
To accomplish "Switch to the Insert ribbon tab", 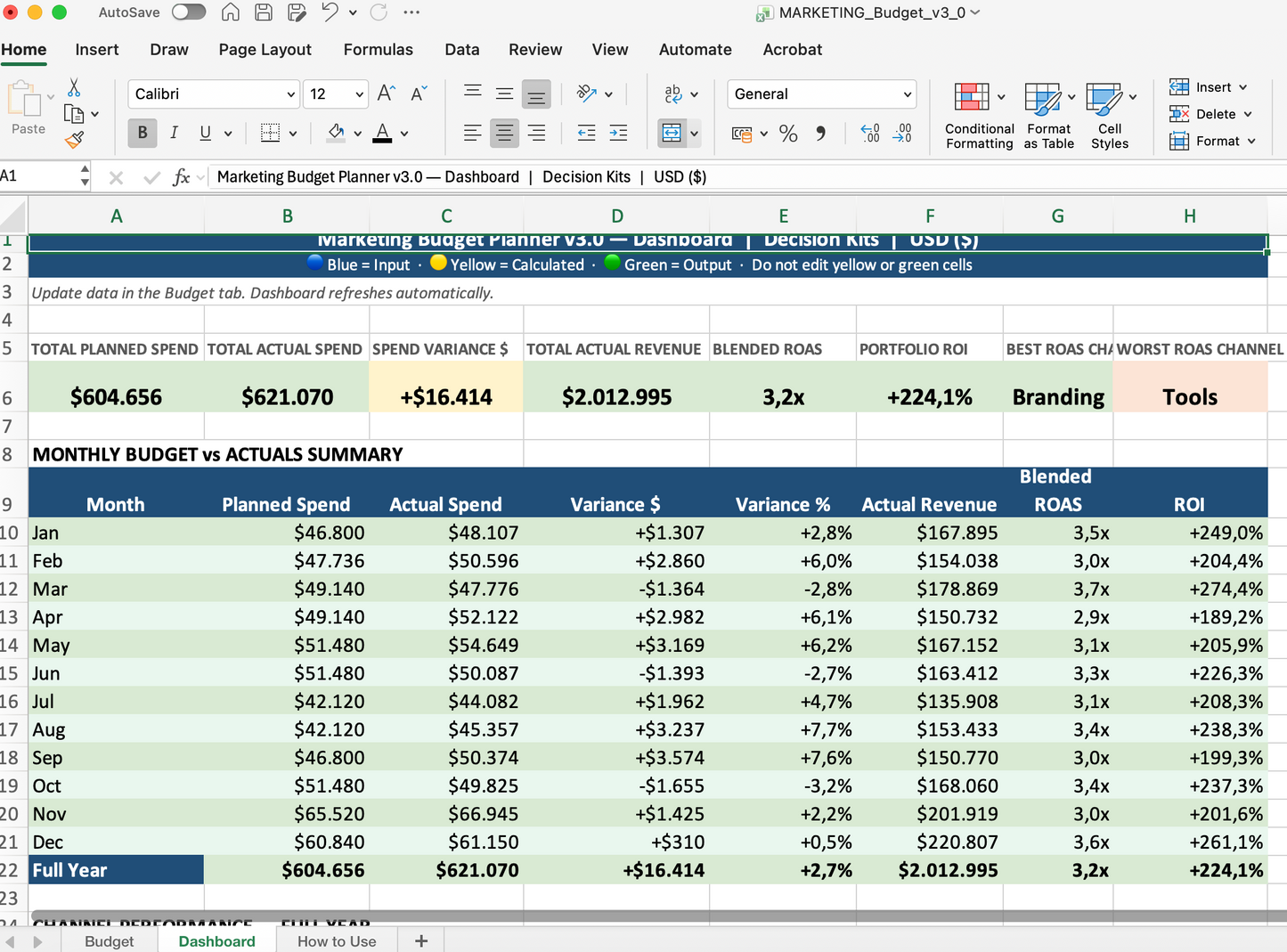I will point(97,50).
